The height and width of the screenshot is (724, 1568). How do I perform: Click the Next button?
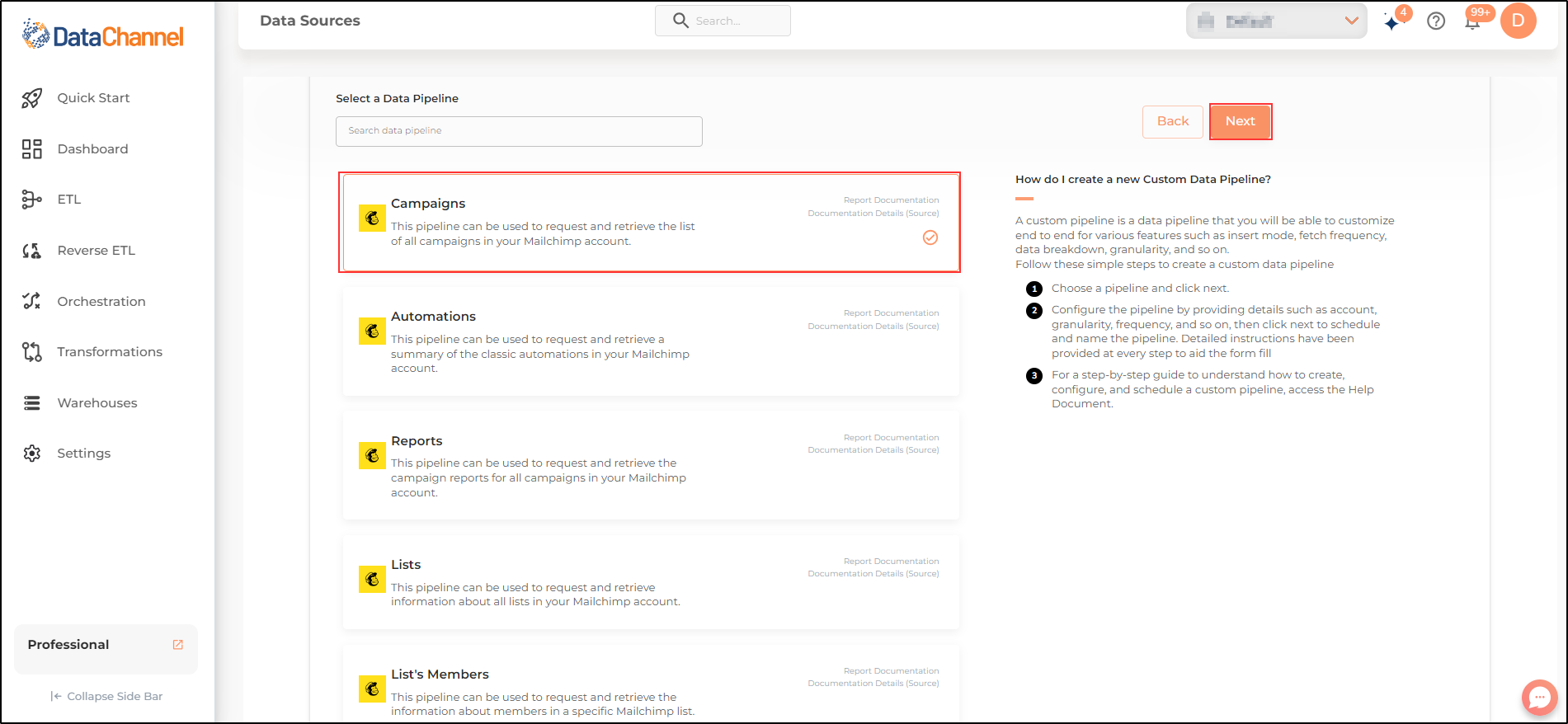pyautogui.click(x=1240, y=121)
